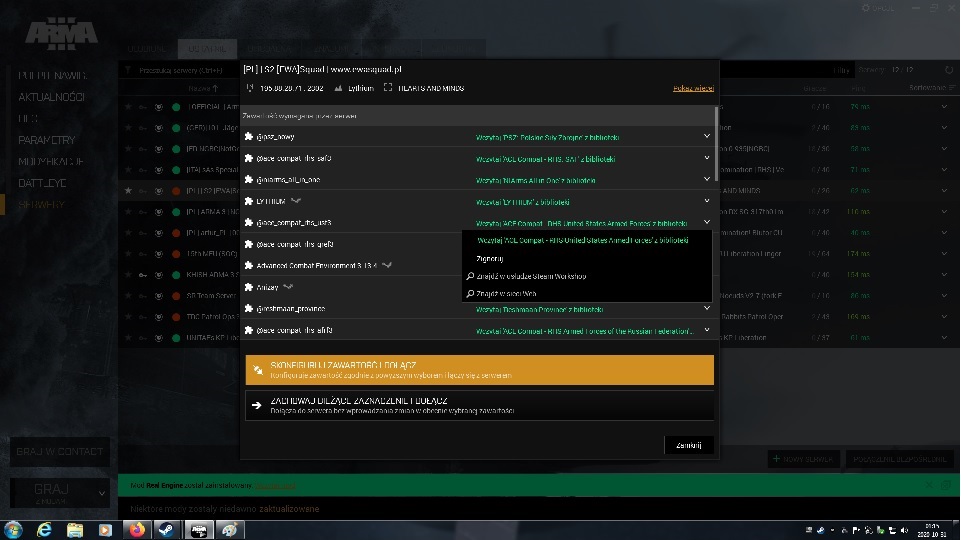This screenshot has height=540, width=961.
Task: Collapse dropdown of @ace_compat_rhs_usf3 row
Action: [x=707, y=222]
